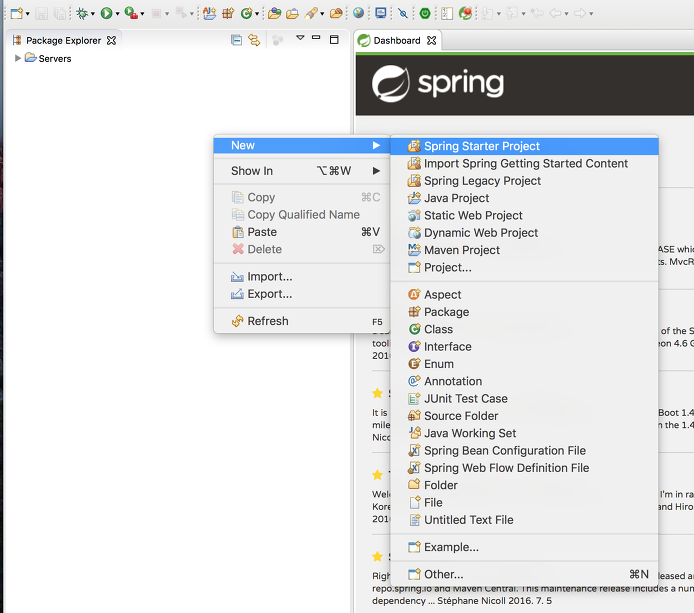This screenshot has height=613, width=694.
Task: Open the New Java Class dropdown arrow
Action: click(x=257, y=14)
